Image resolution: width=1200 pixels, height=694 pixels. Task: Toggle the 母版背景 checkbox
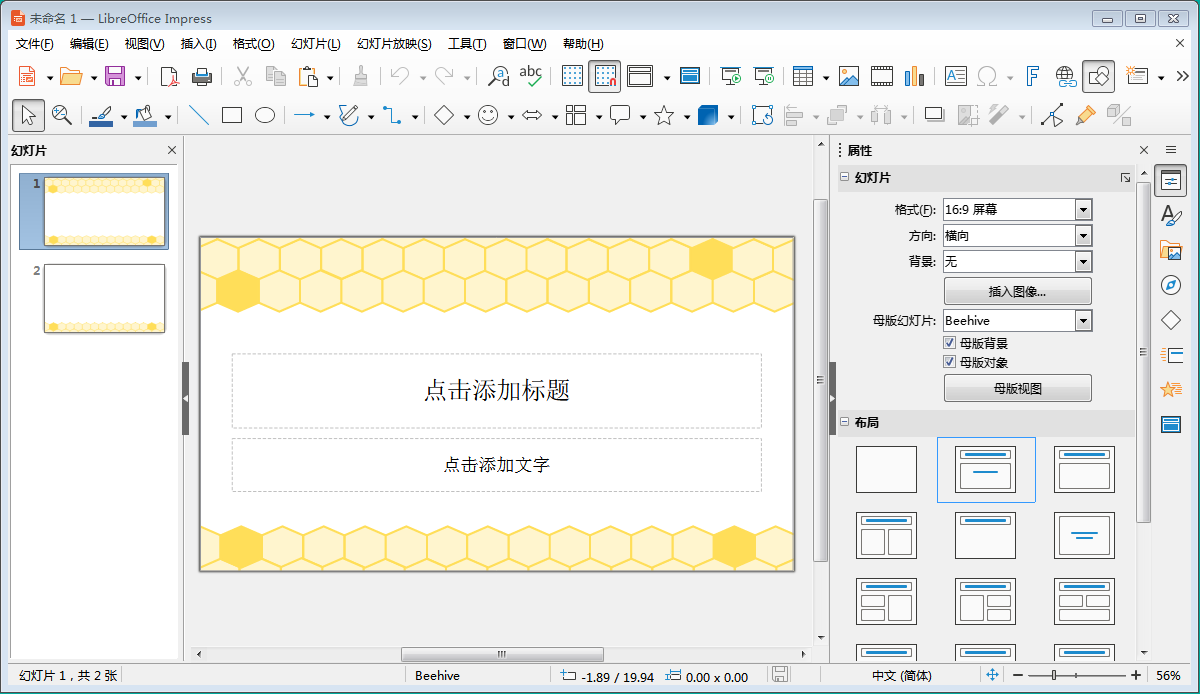pos(950,343)
